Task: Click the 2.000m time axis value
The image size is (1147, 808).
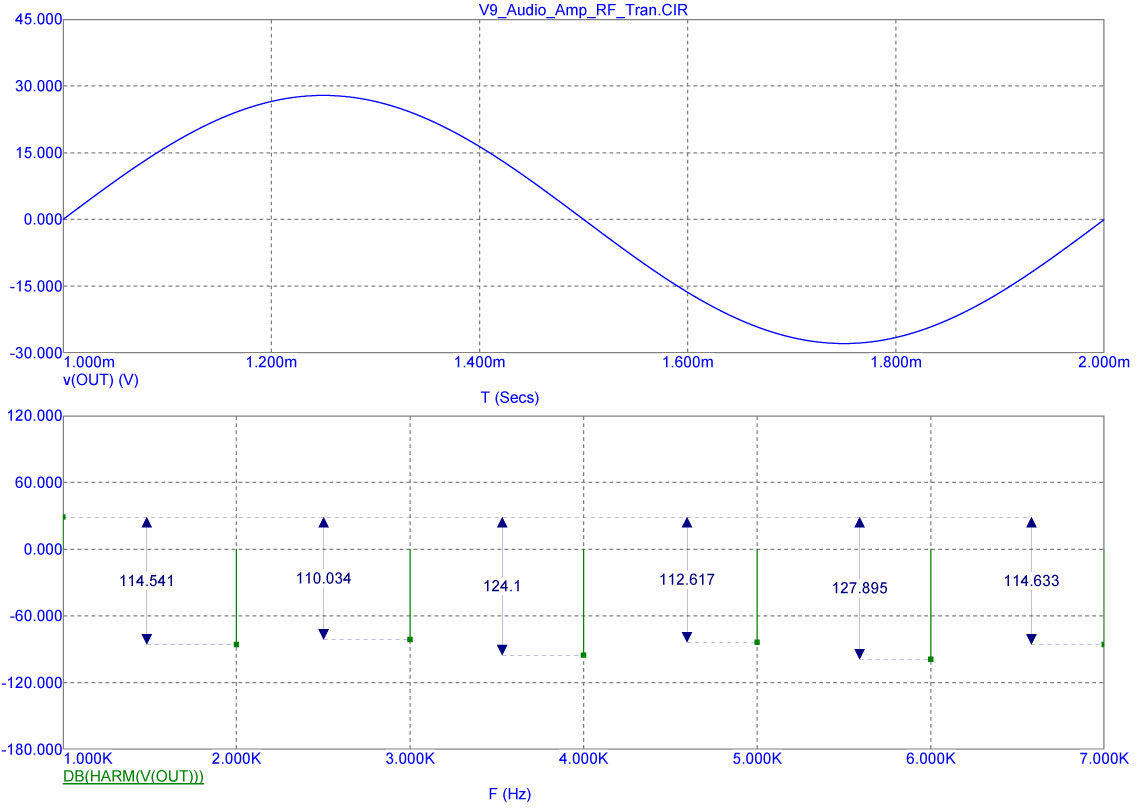Action: coord(1104,363)
